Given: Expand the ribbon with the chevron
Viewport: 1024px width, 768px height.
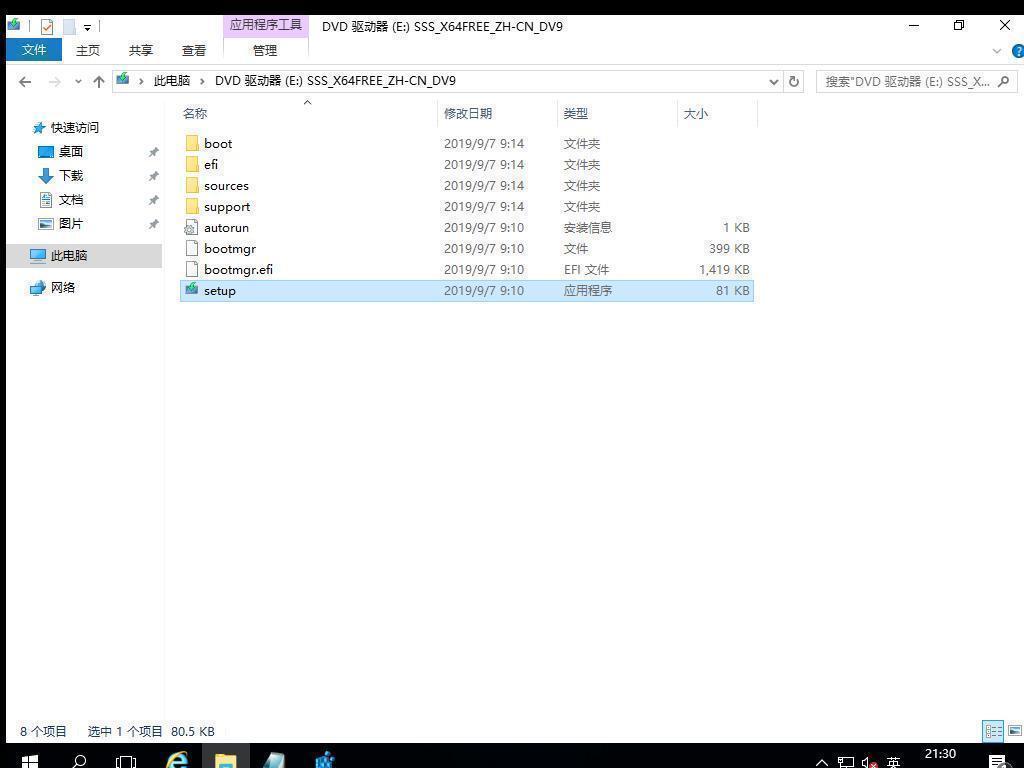Looking at the screenshot, I should click(x=997, y=51).
